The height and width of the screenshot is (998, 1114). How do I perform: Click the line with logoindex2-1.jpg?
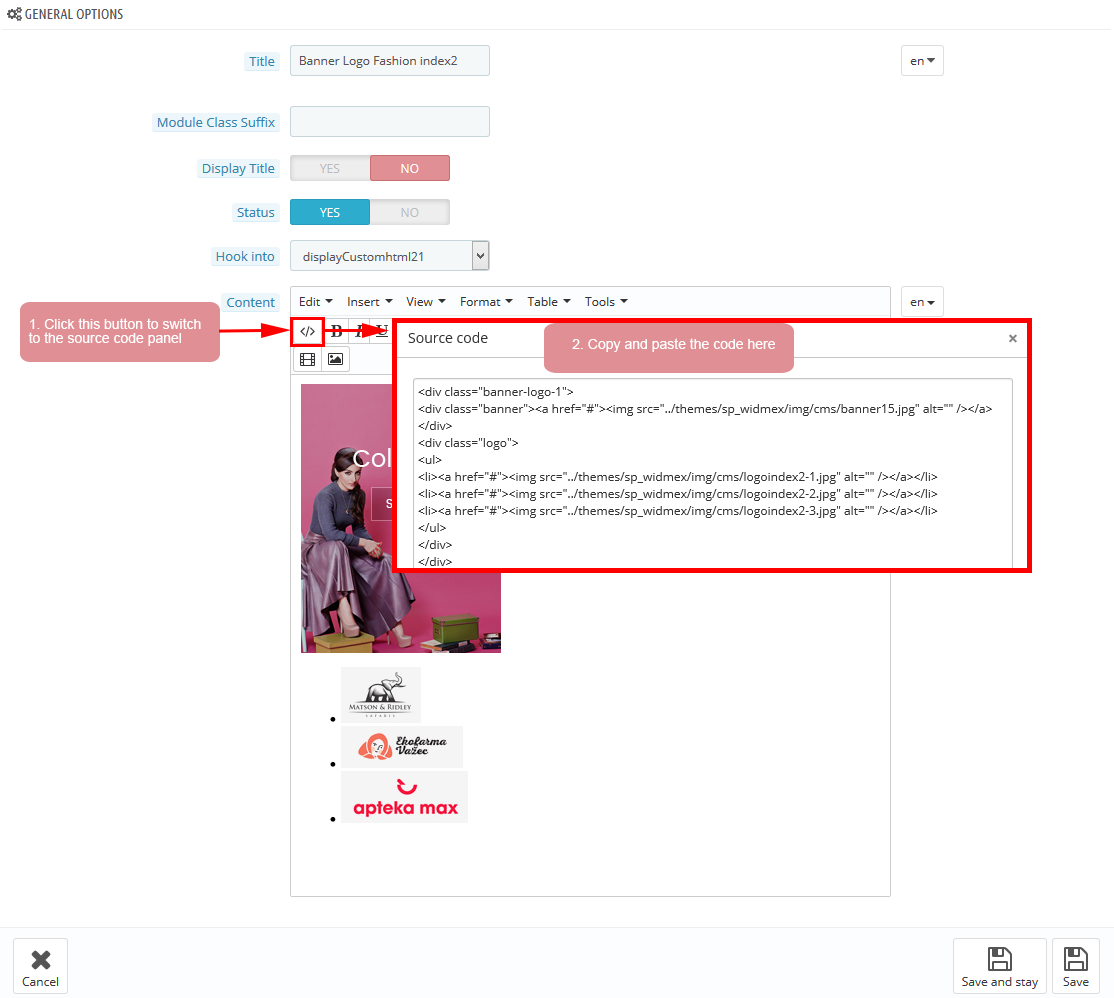(x=678, y=477)
